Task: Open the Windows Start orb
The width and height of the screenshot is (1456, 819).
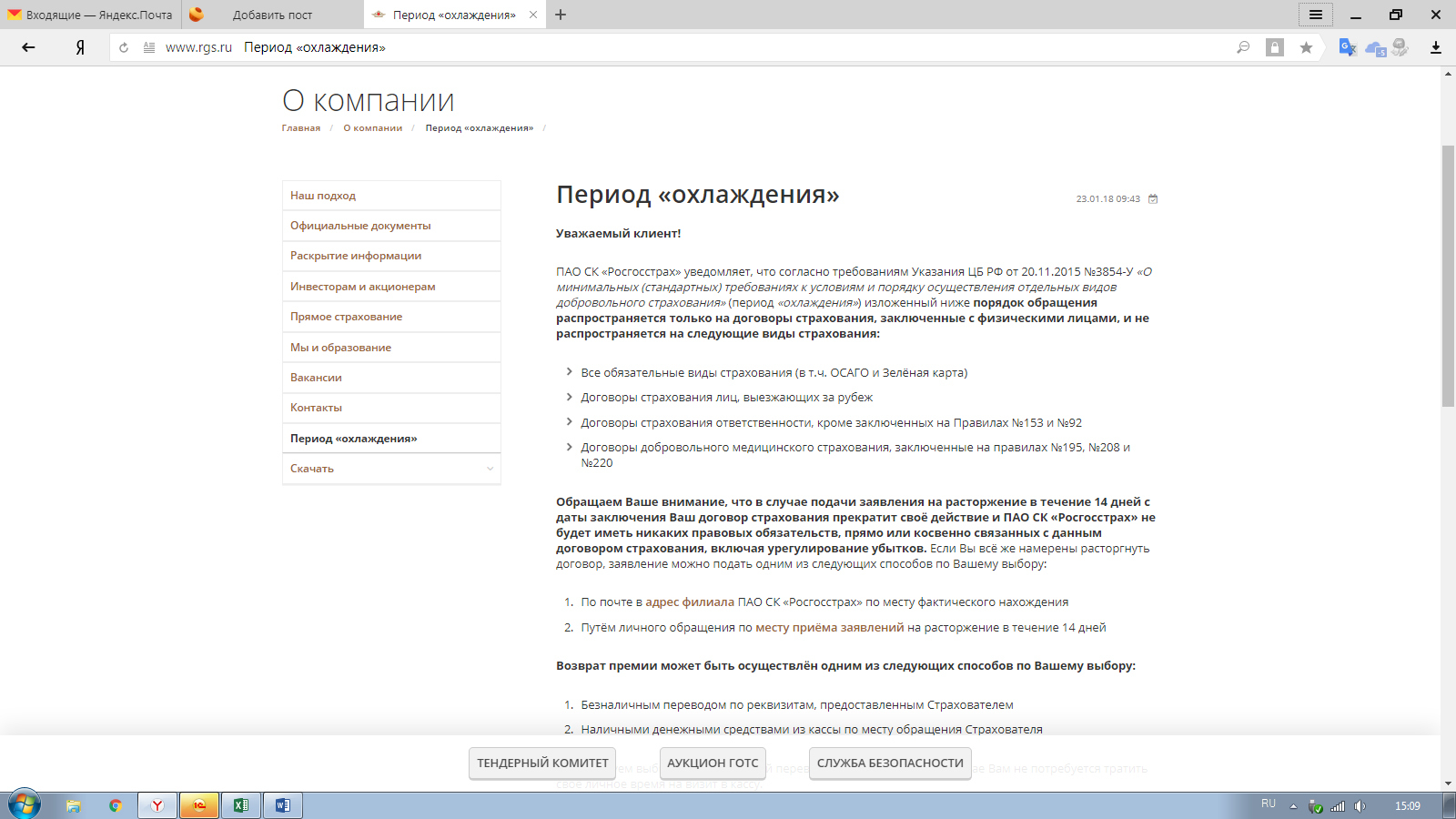Action: click(x=25, y=805)
